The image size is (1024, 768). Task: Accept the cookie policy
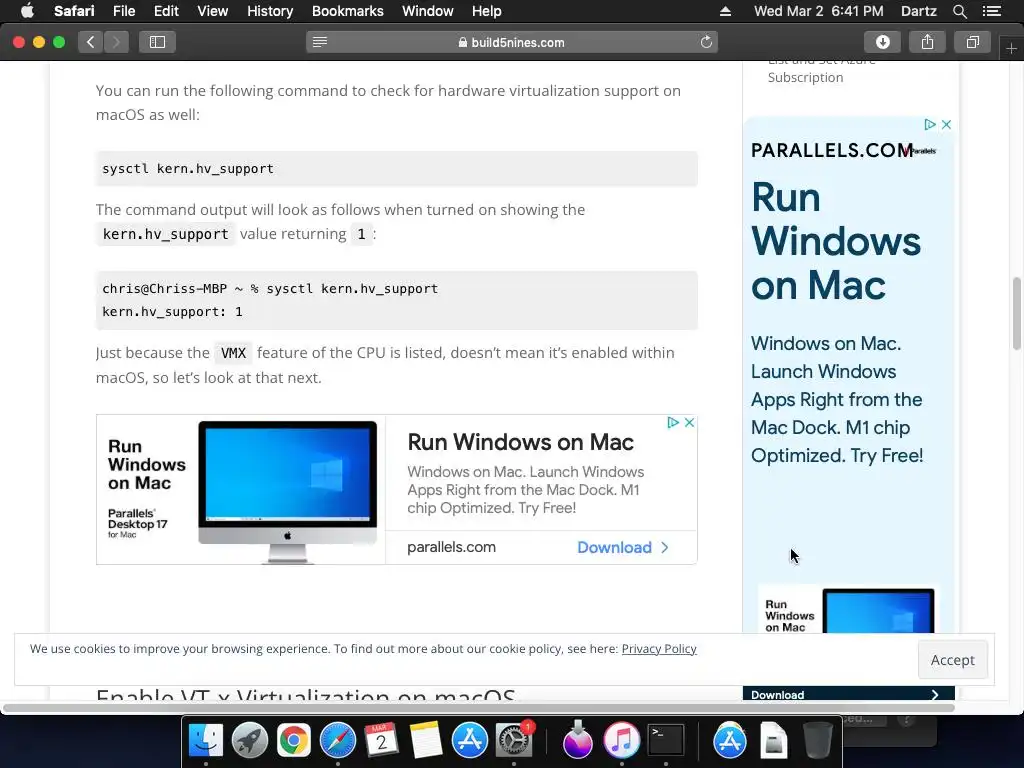tap(952, 660)
